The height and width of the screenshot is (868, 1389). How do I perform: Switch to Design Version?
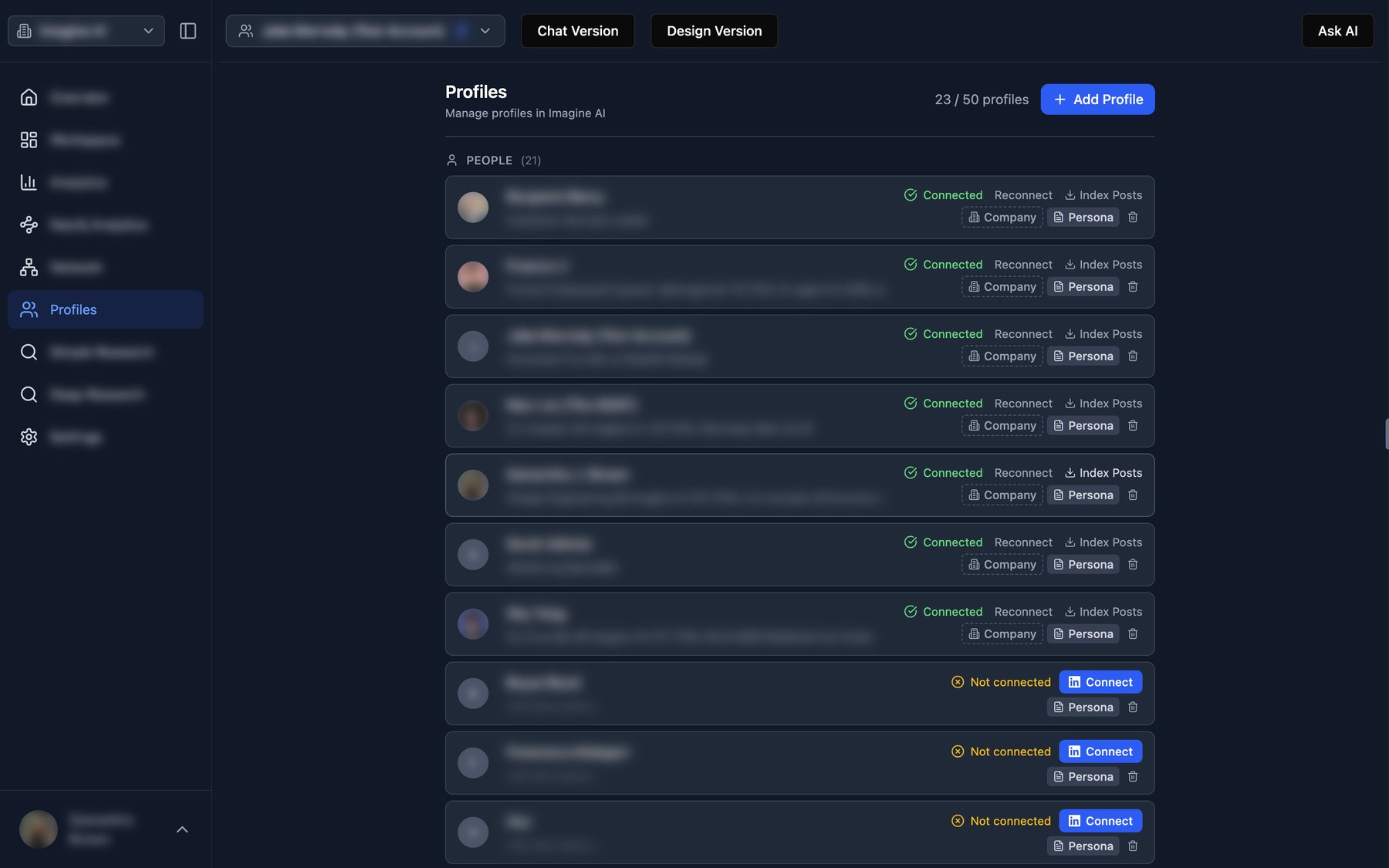point(715,31)
